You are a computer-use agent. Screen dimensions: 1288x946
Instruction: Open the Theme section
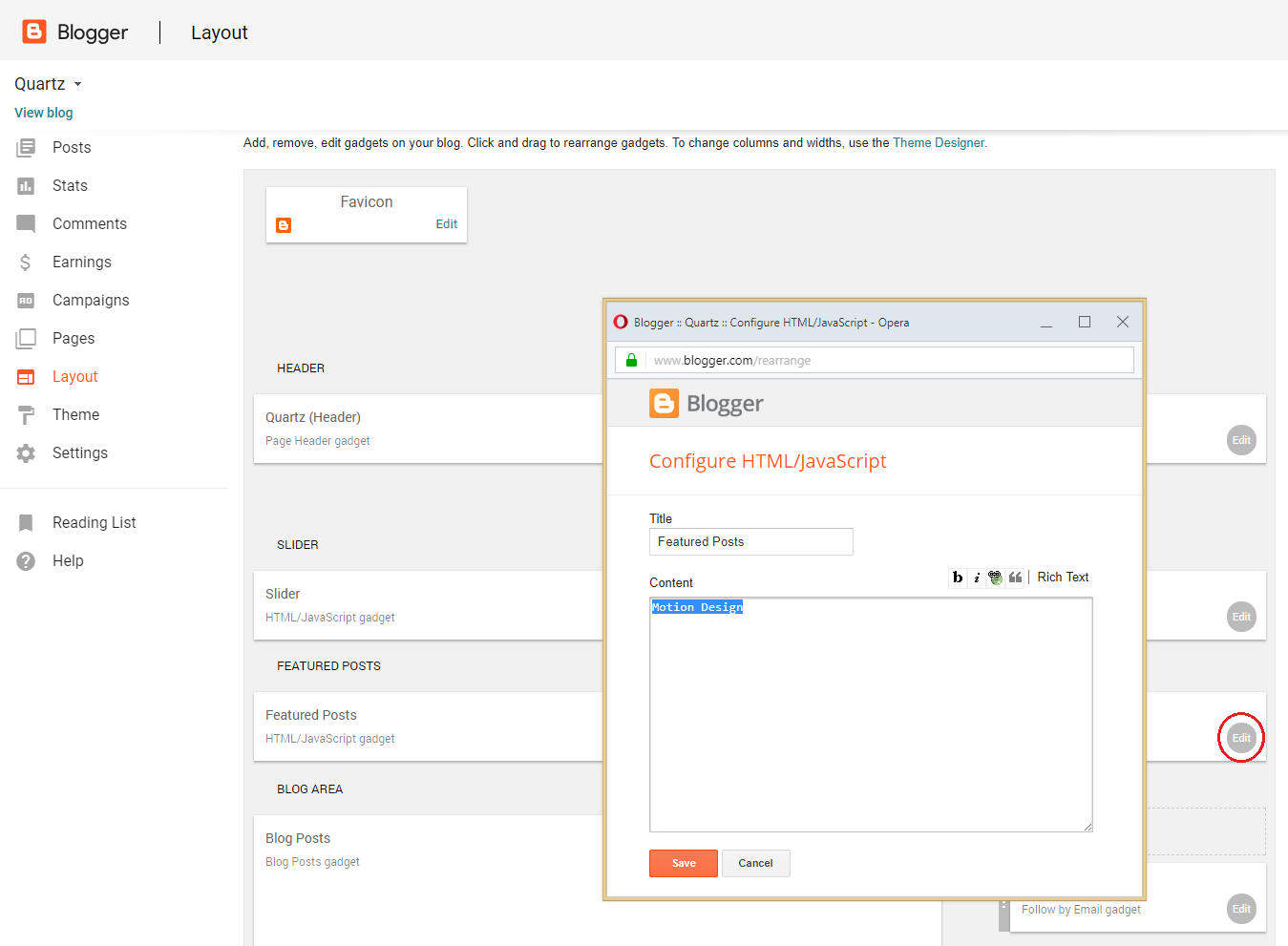76,414
